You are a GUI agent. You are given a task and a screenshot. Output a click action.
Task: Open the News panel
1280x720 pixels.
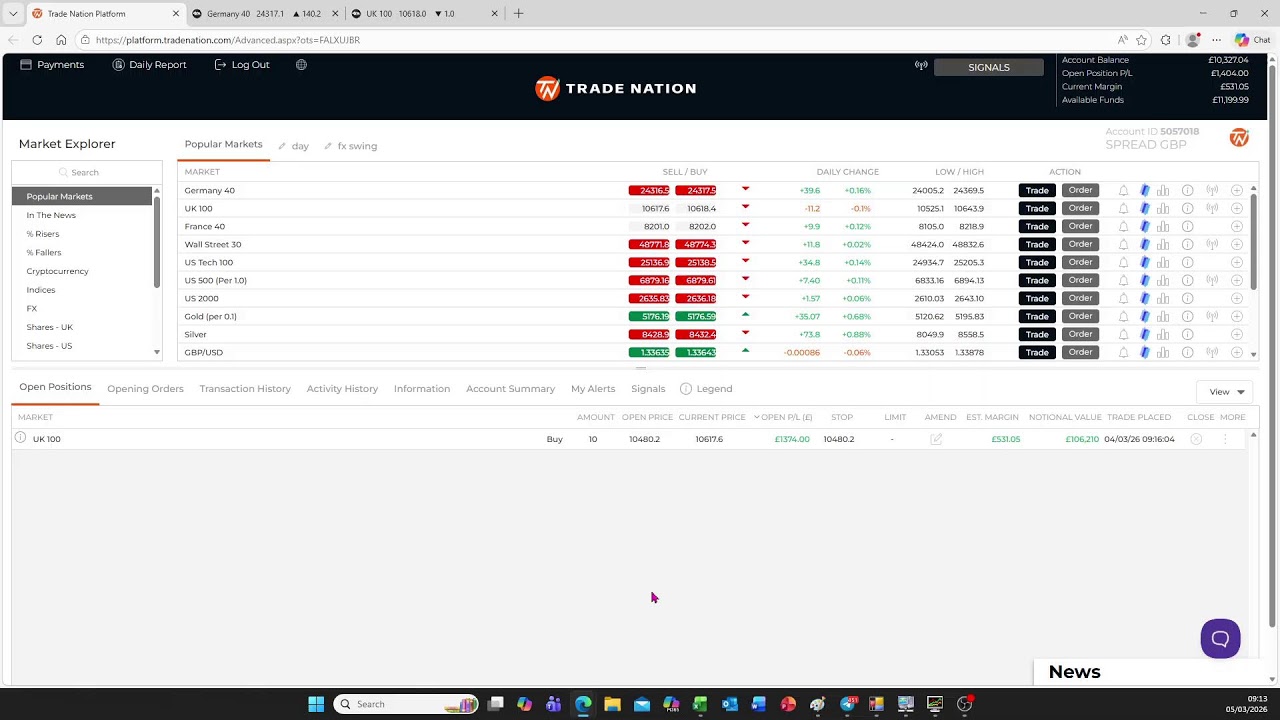tap(1075, 672)
